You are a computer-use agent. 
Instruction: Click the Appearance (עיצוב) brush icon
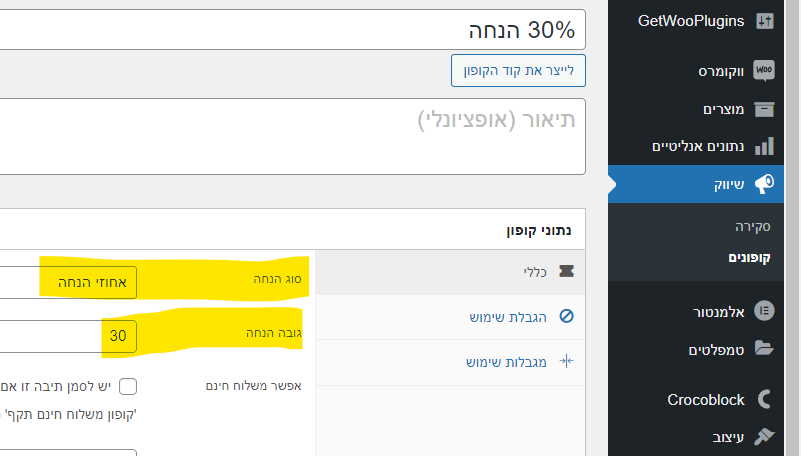pos(765,437)
